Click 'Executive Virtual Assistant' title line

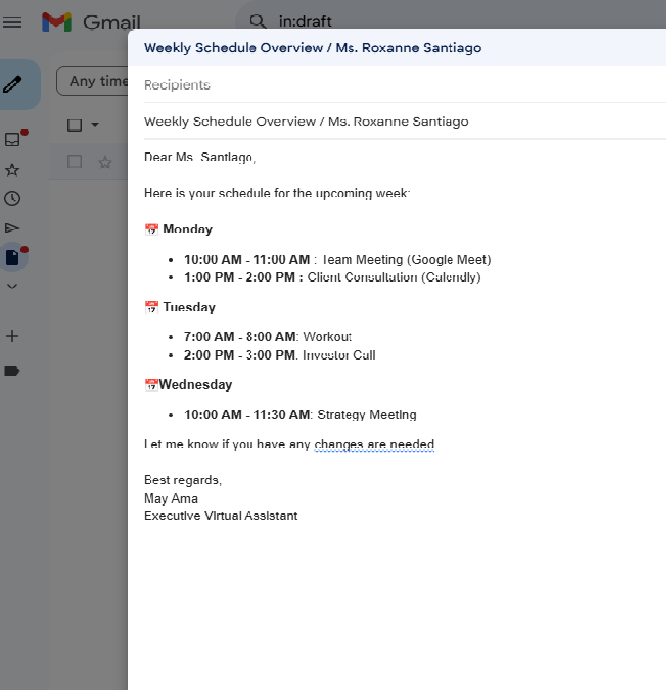221,516
